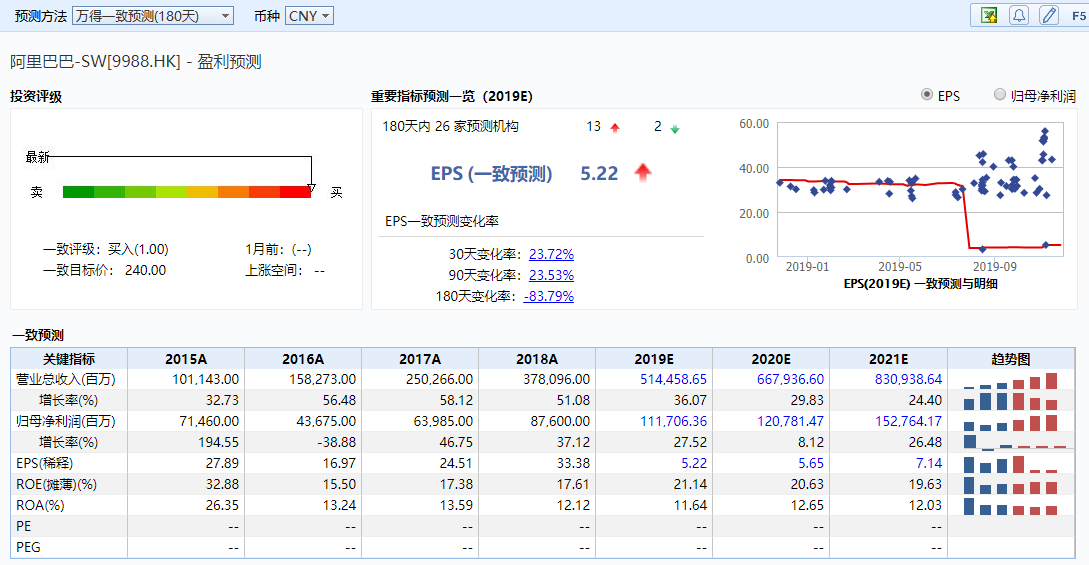
Task: Select the 归母净利润 radio button
Action: (x=1000, y=95)
